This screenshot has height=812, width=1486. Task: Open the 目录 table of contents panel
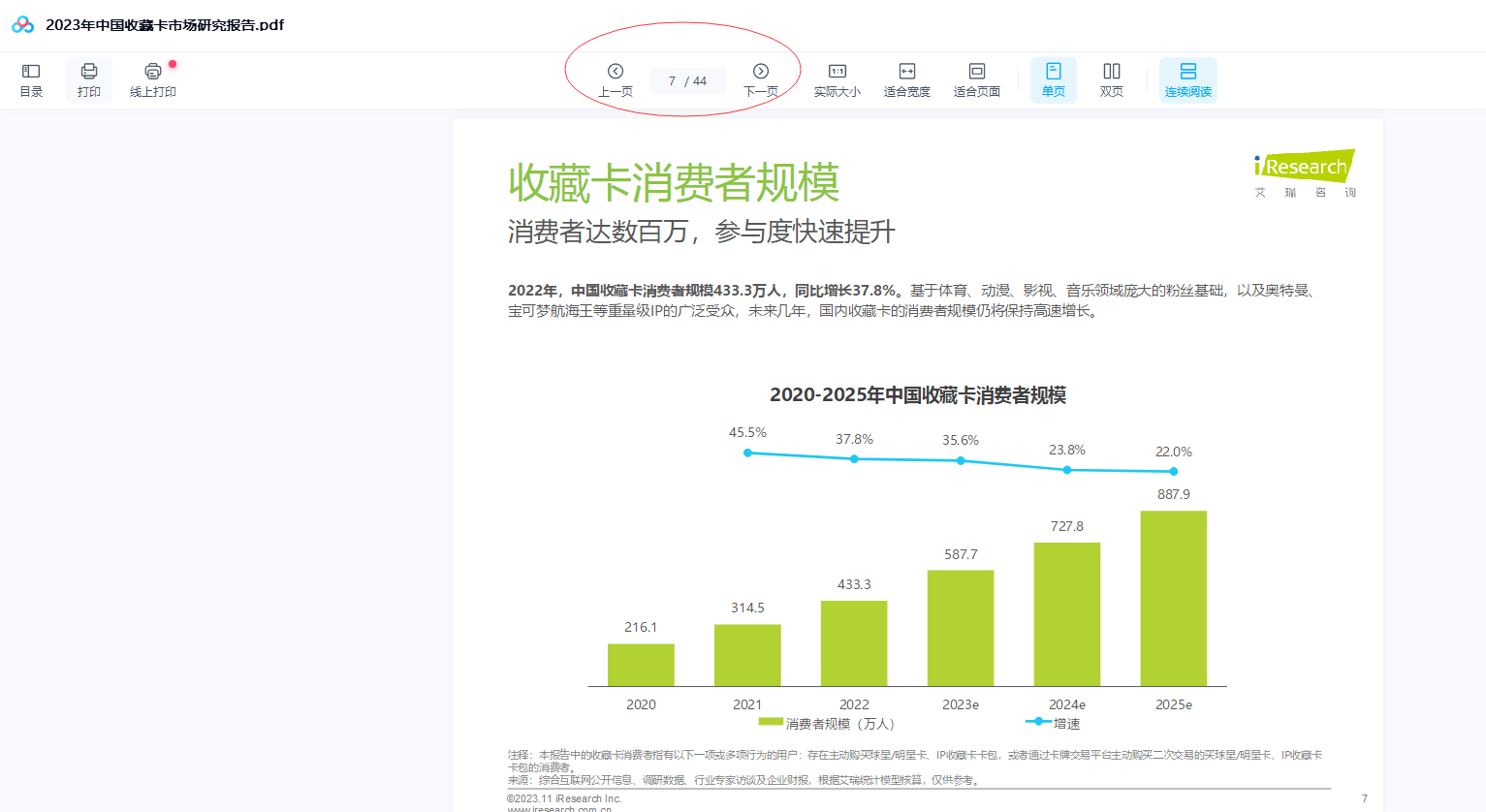tap(31, 79)
